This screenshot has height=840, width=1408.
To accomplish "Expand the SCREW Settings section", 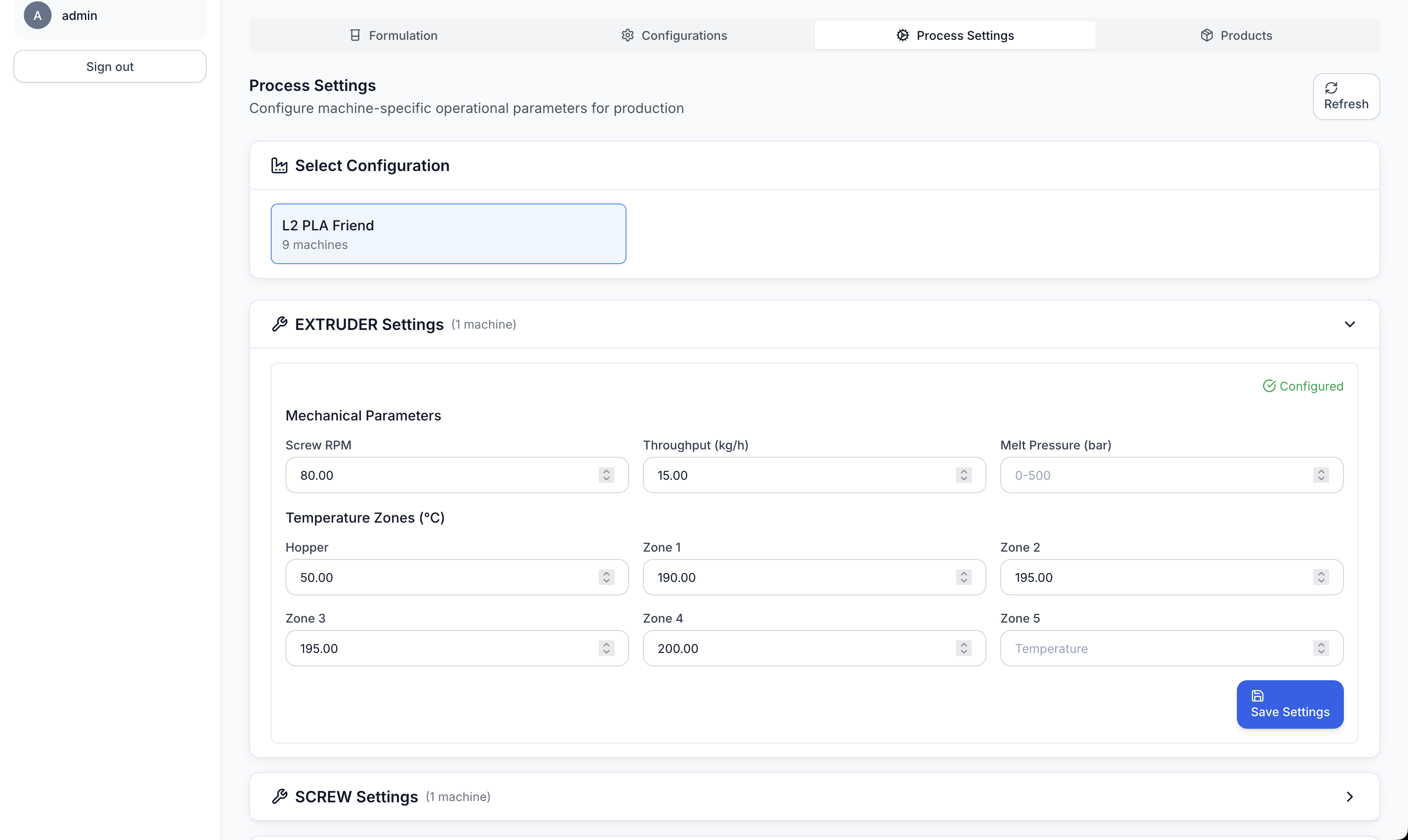I will 1350,796.
